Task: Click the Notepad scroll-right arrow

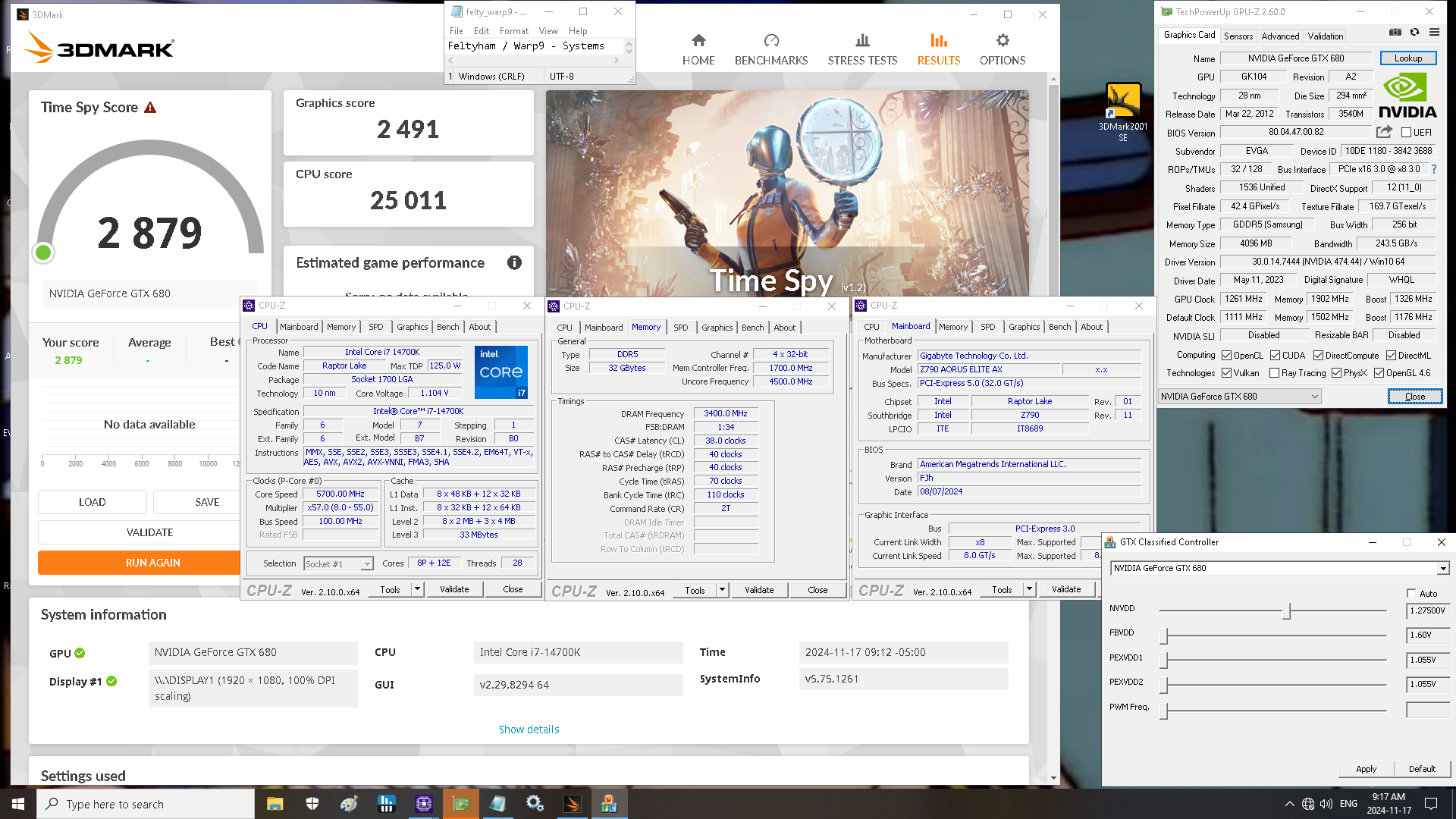Action: click(x=617, y=61)
